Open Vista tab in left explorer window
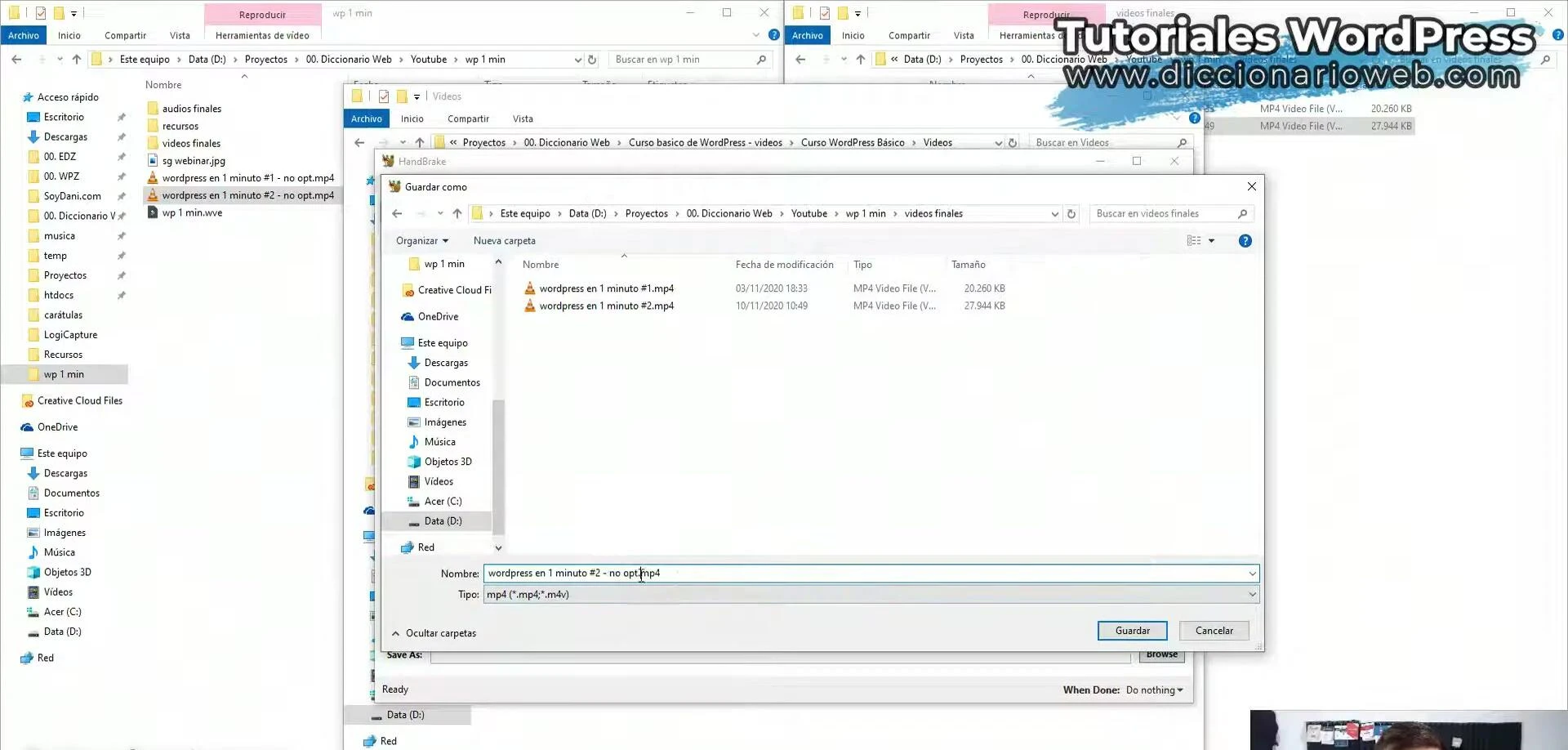 coord(180,36)
